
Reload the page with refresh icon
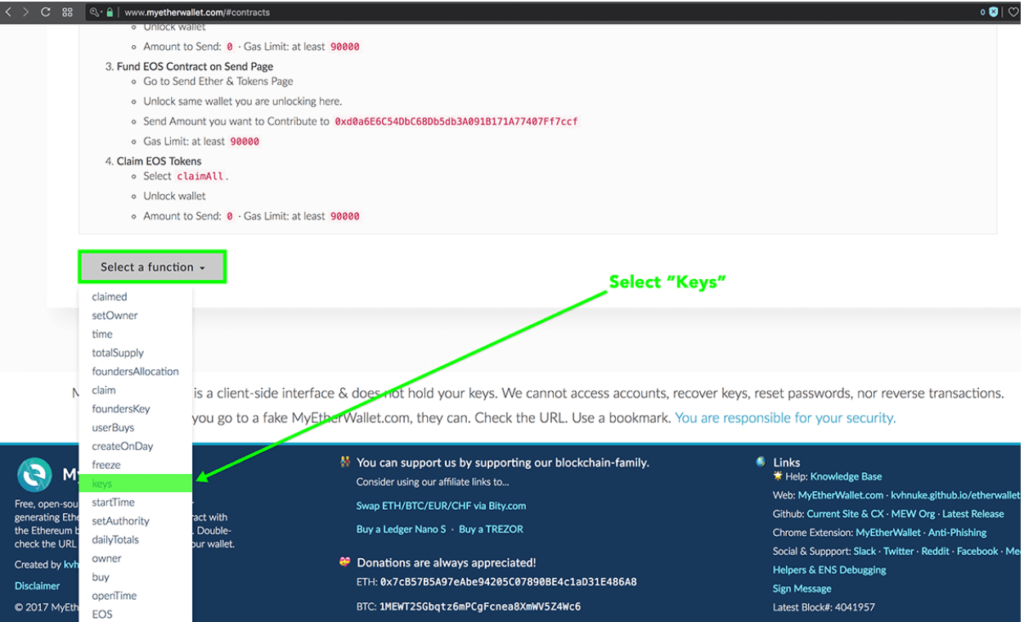(46, 12)
